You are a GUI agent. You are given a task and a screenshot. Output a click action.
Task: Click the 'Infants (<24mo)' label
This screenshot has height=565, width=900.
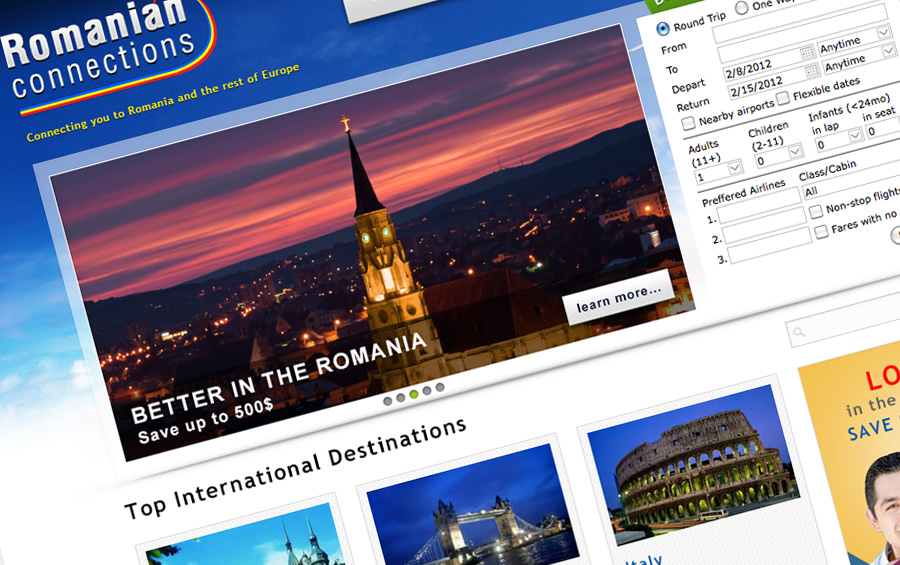click(x=849, y=107)
